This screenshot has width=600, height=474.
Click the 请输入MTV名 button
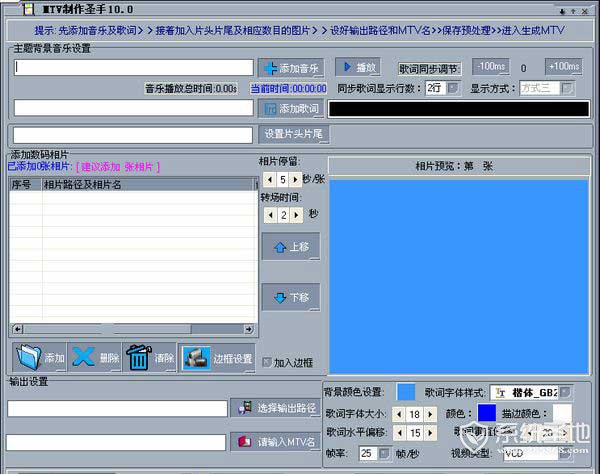pos(276,442)
